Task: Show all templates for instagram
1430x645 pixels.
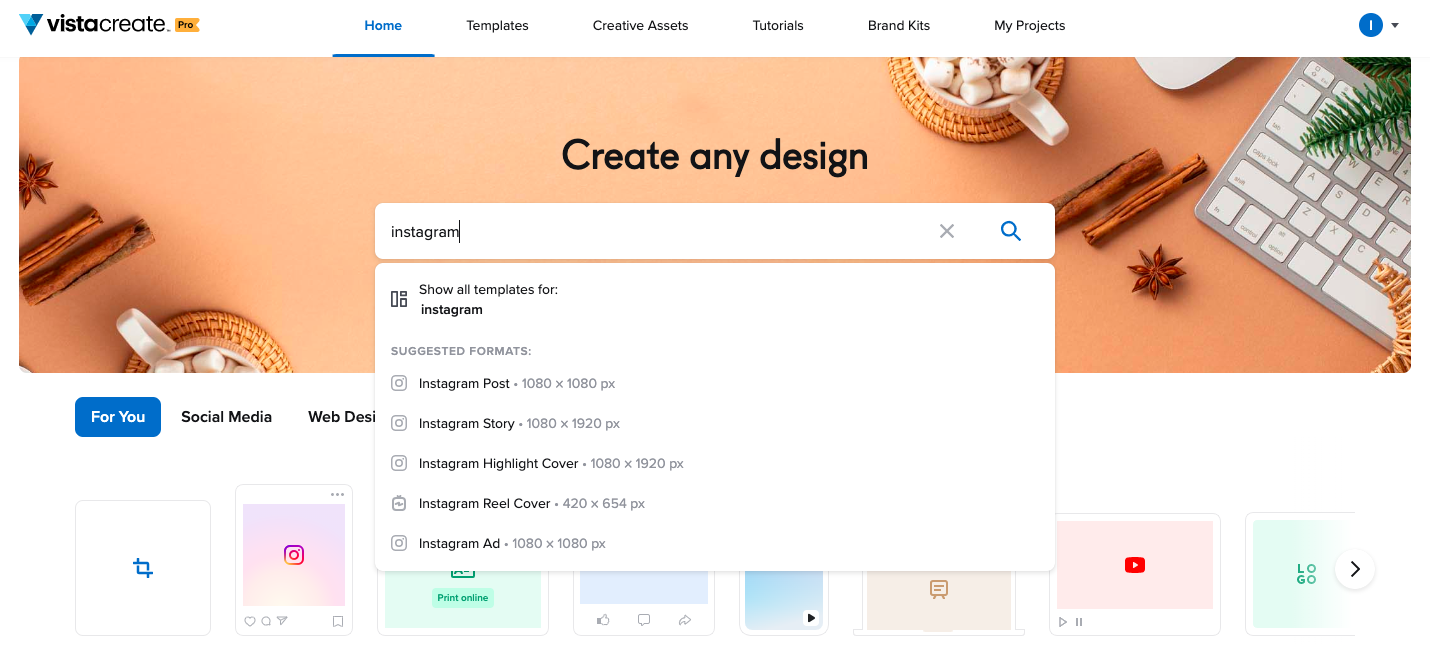Action: click(488, 299)
